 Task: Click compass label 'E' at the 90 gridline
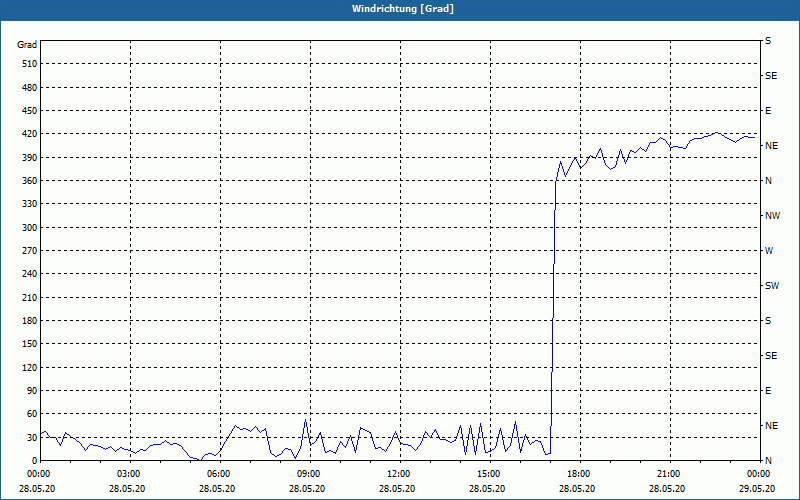768,391
